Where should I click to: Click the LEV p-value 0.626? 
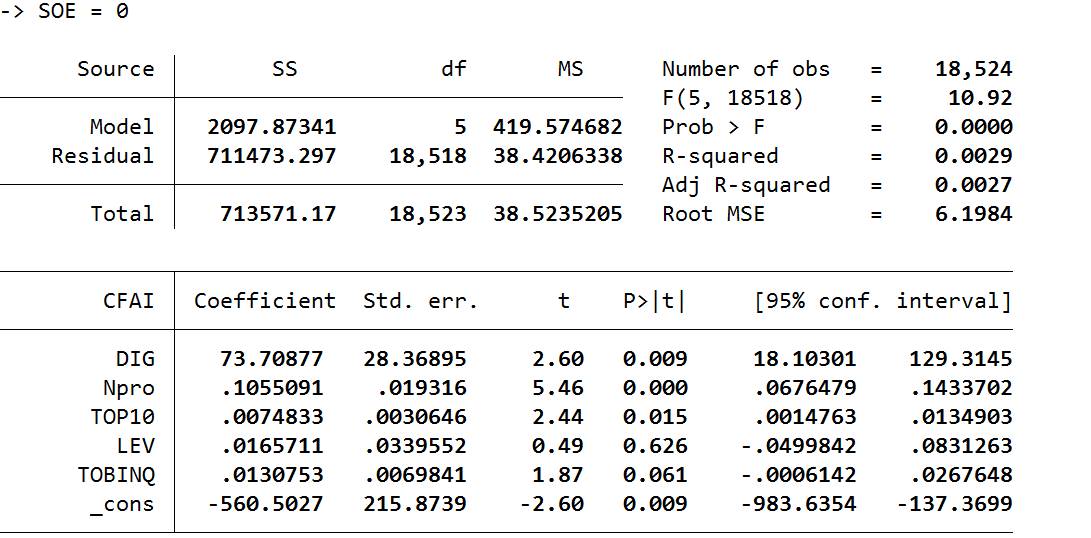click(x=654, y=446)
